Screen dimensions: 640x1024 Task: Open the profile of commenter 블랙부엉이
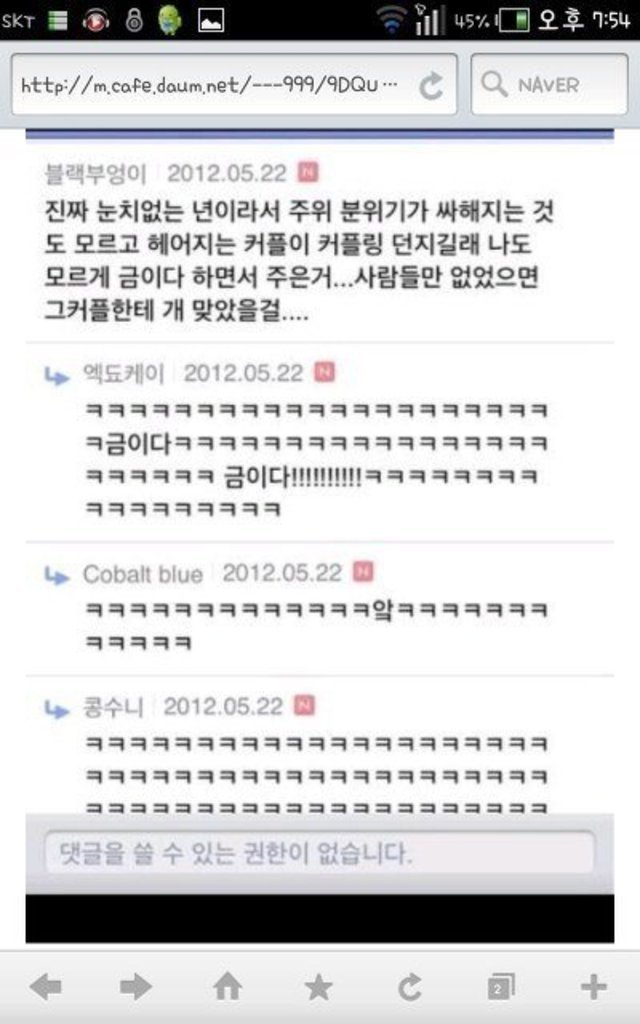tap(95, 174)
